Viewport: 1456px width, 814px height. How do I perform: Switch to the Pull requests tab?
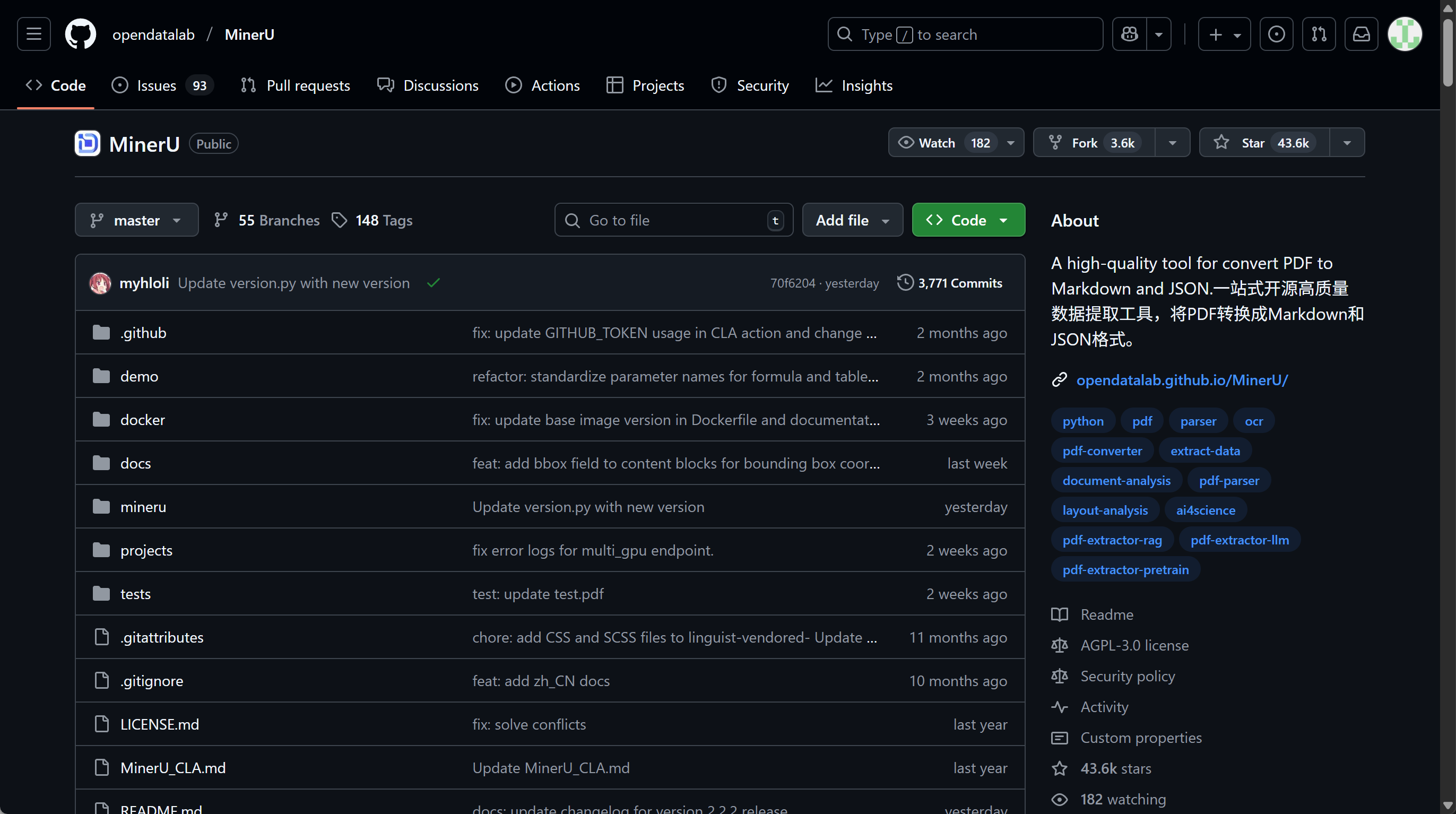[296, 85]
